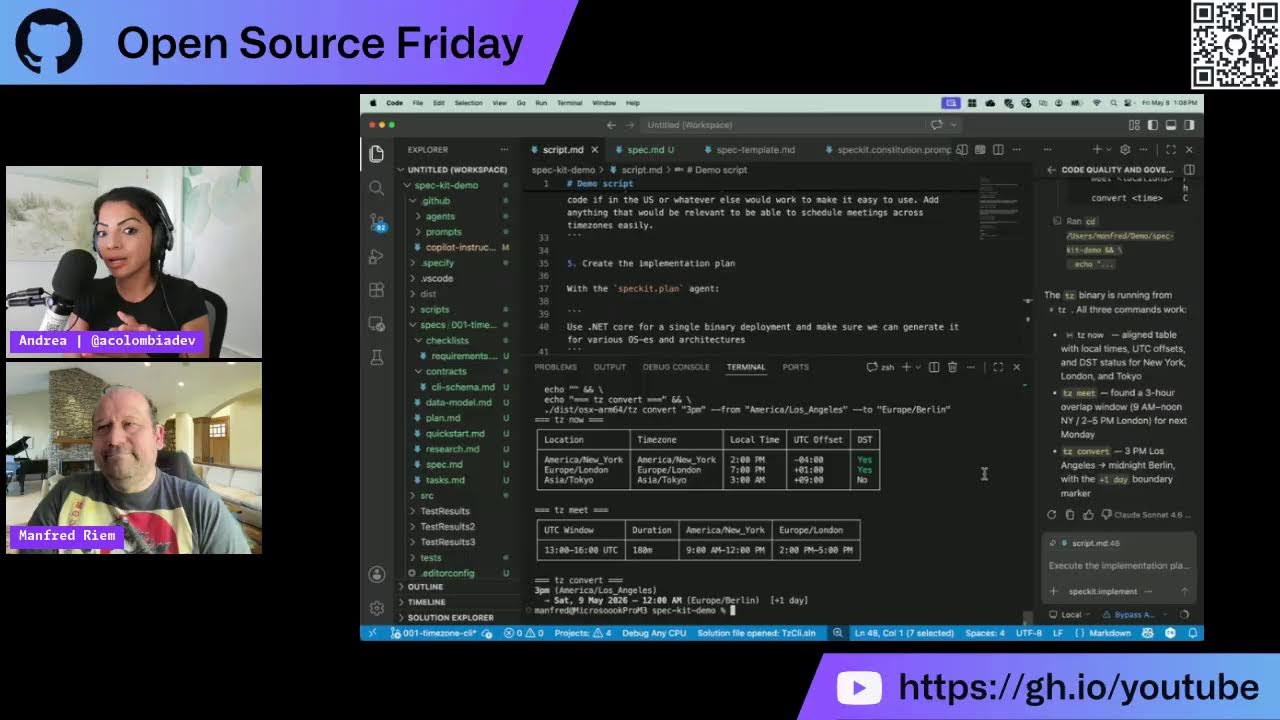Toggle secondary side bar visibility
Viewport: 1280px width, 720px height.
coord(1189,125)
